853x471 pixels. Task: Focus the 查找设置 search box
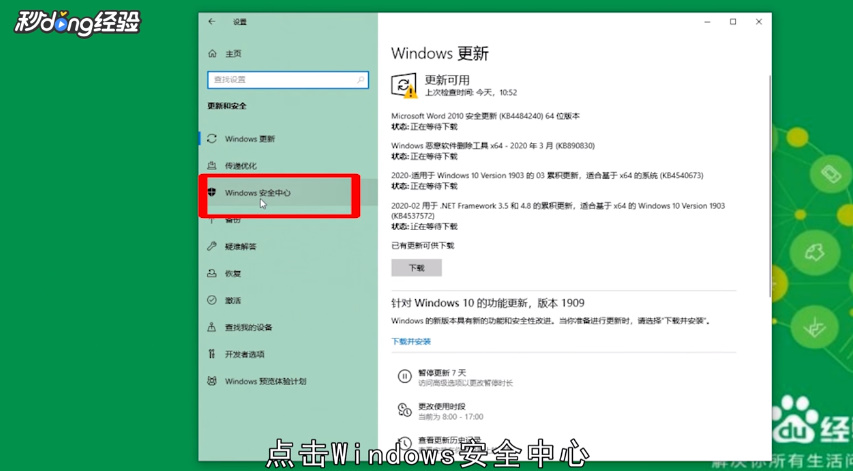288,80
